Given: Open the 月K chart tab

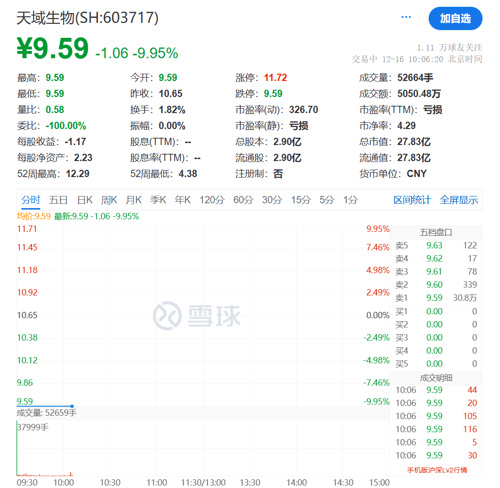Looking at the screenshot, I should point(133,200).
